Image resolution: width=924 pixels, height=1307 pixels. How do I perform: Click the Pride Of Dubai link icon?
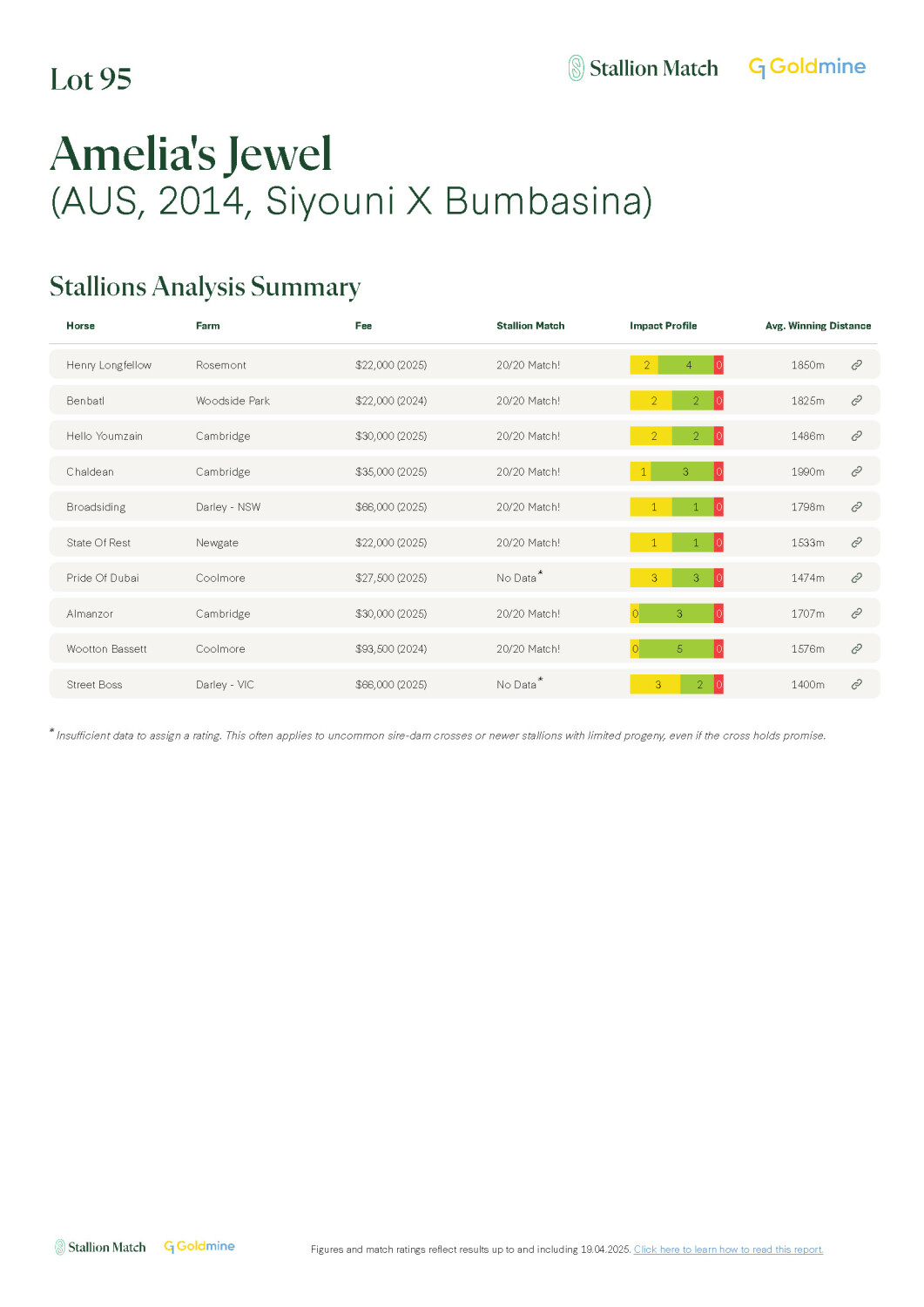pos(856,578)
